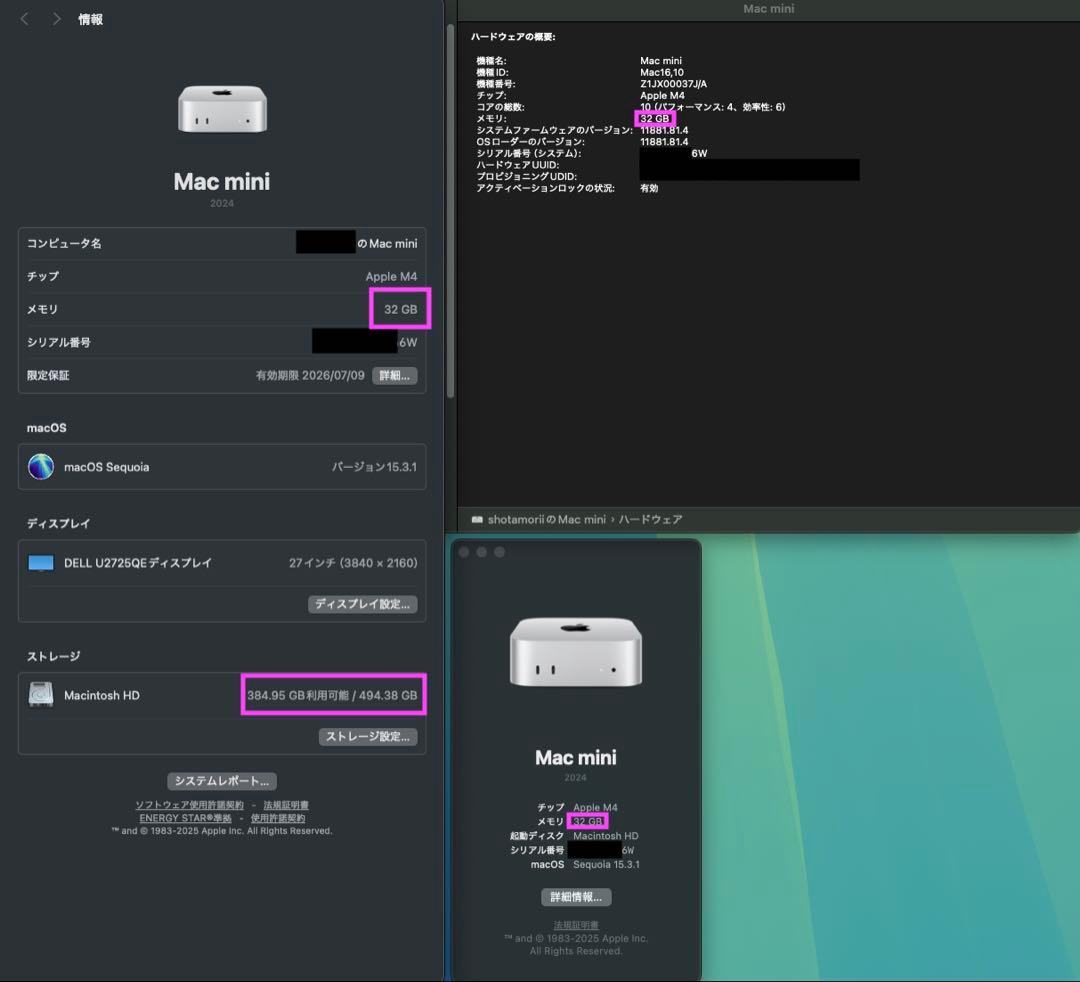
Task: Click ハードウェア in the path bar
Action: tap(650, 519)
